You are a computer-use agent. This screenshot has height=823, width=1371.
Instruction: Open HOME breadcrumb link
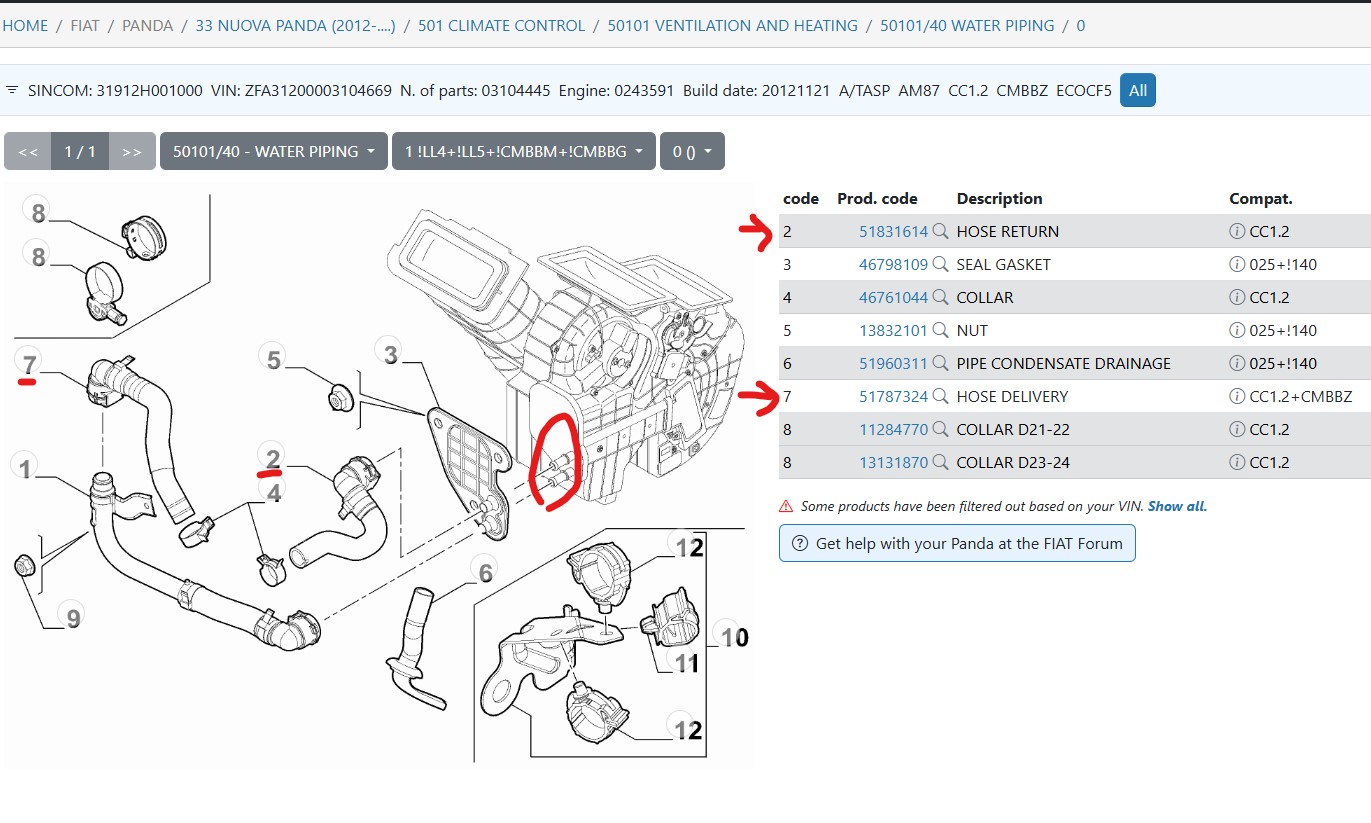coord(25,25)
